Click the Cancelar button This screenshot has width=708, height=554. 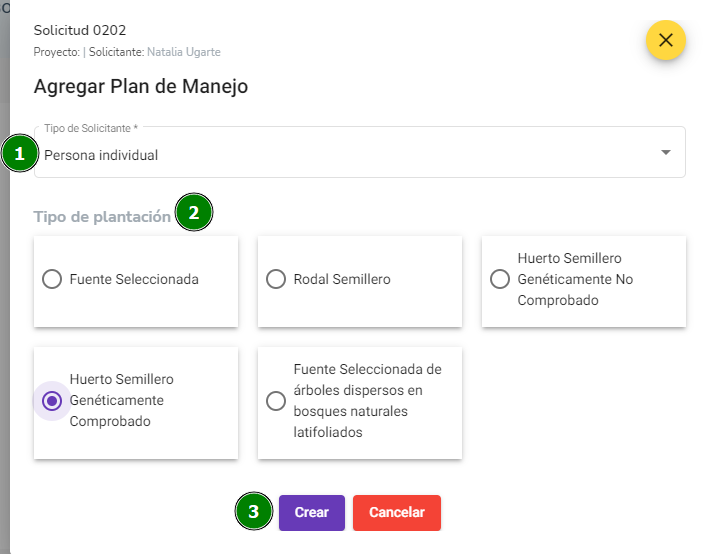click(397, 512)
